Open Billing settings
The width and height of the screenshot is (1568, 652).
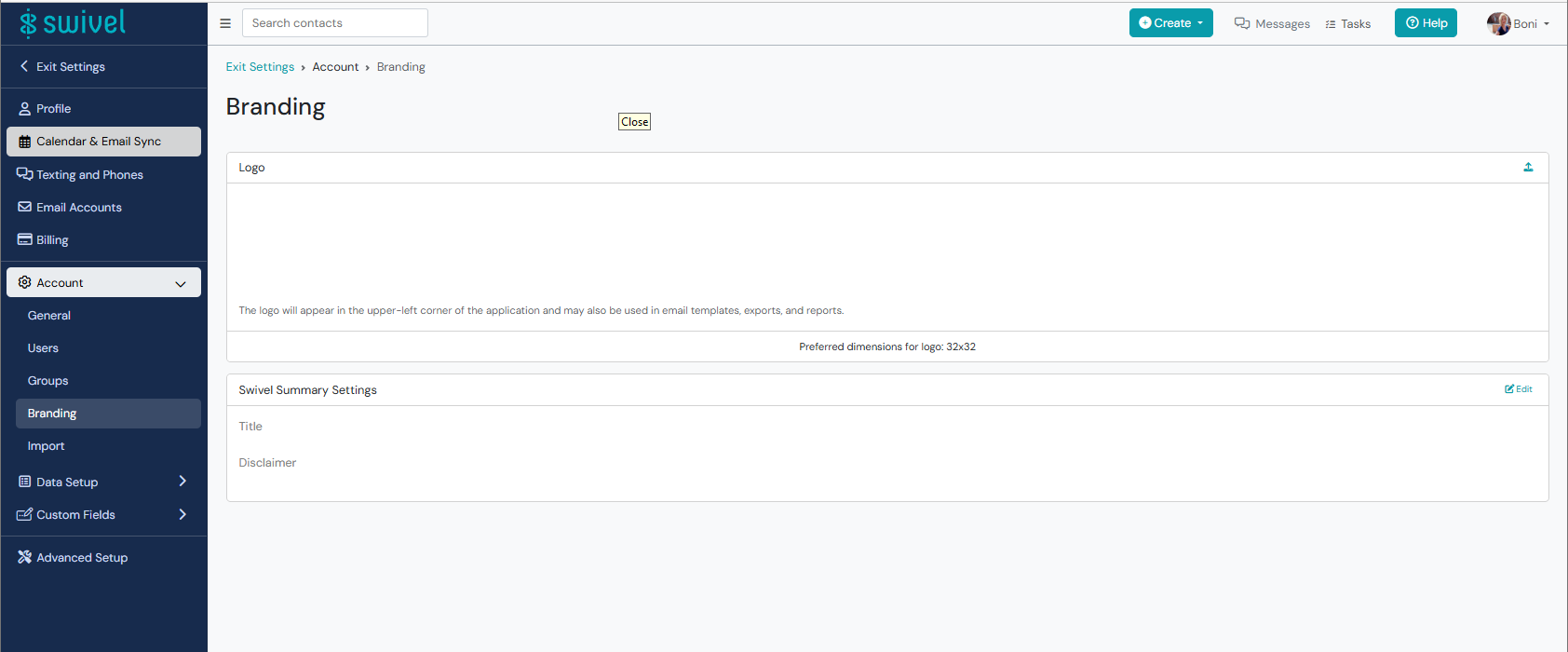point(103,239)
